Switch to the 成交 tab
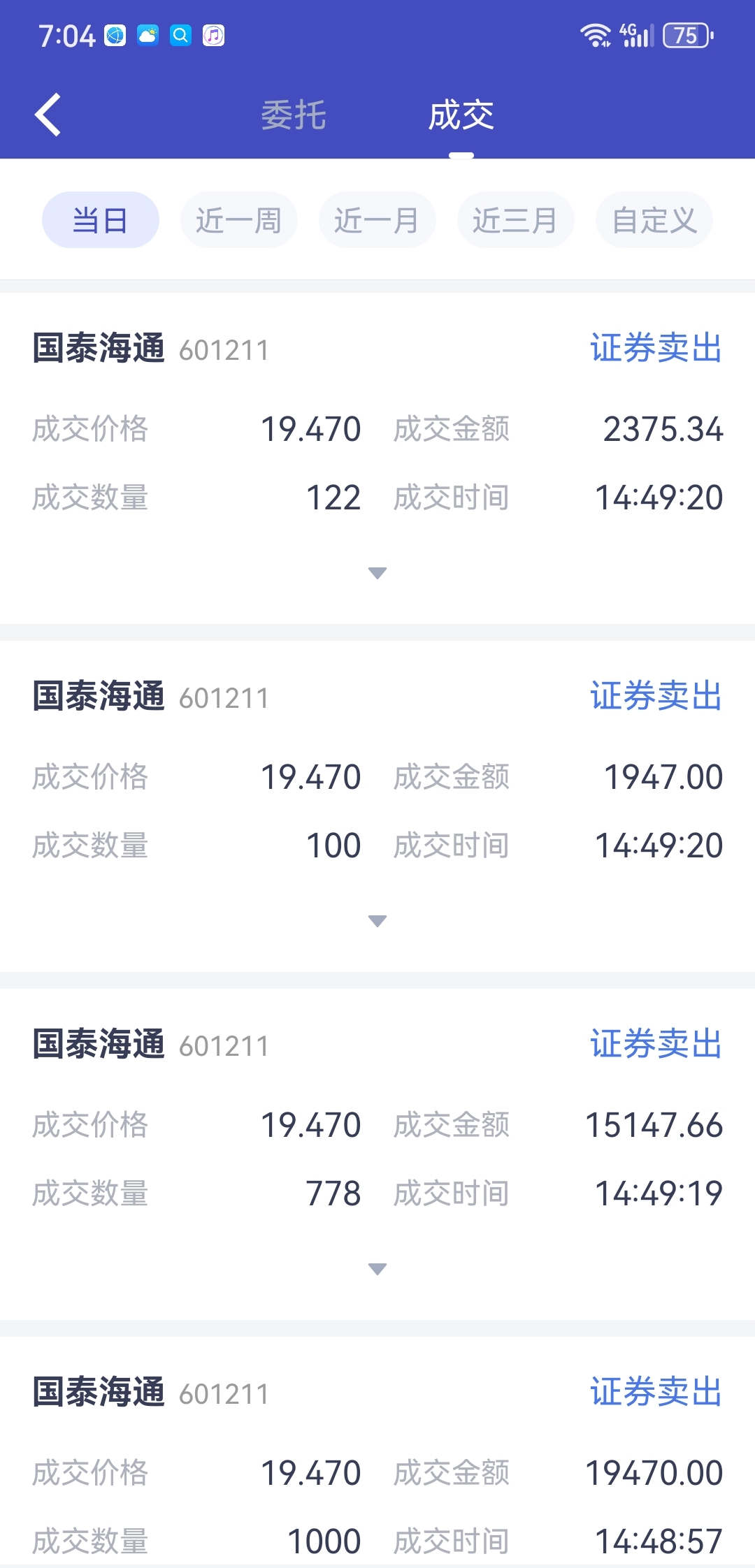The width and height of the screenshot is (755, 1568). [461, 115]
